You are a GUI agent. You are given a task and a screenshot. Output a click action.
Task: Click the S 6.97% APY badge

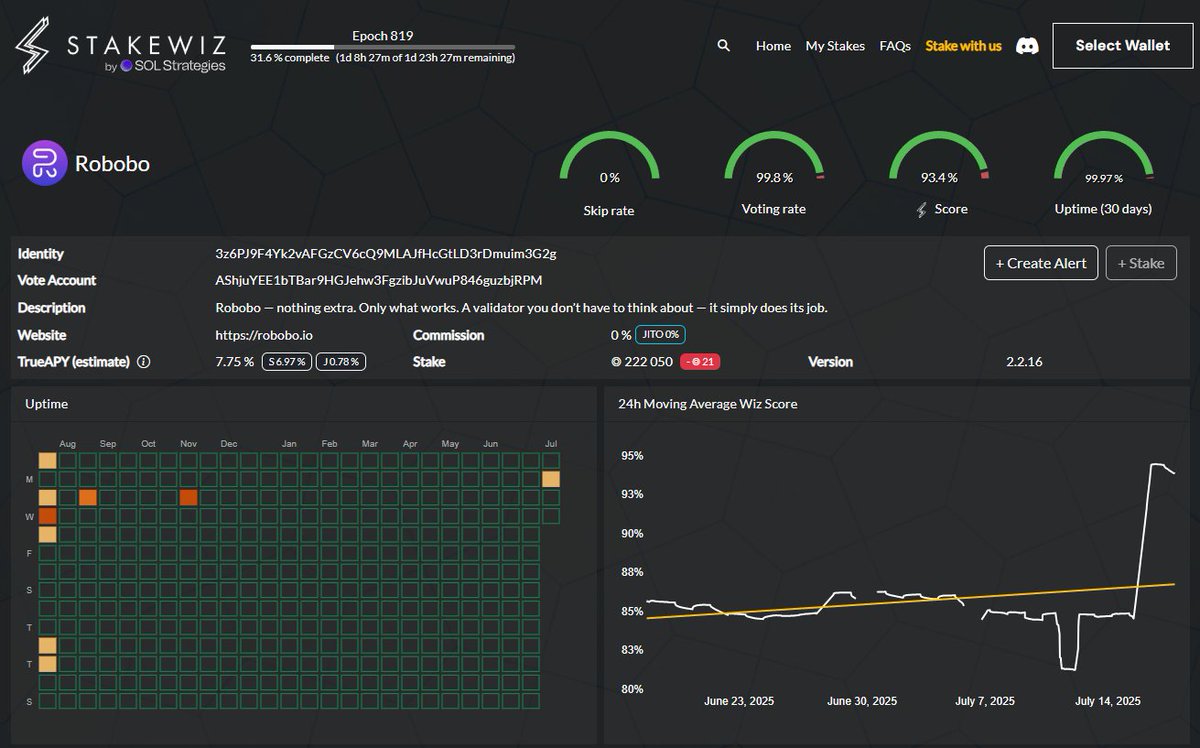[x=286, y=362]
